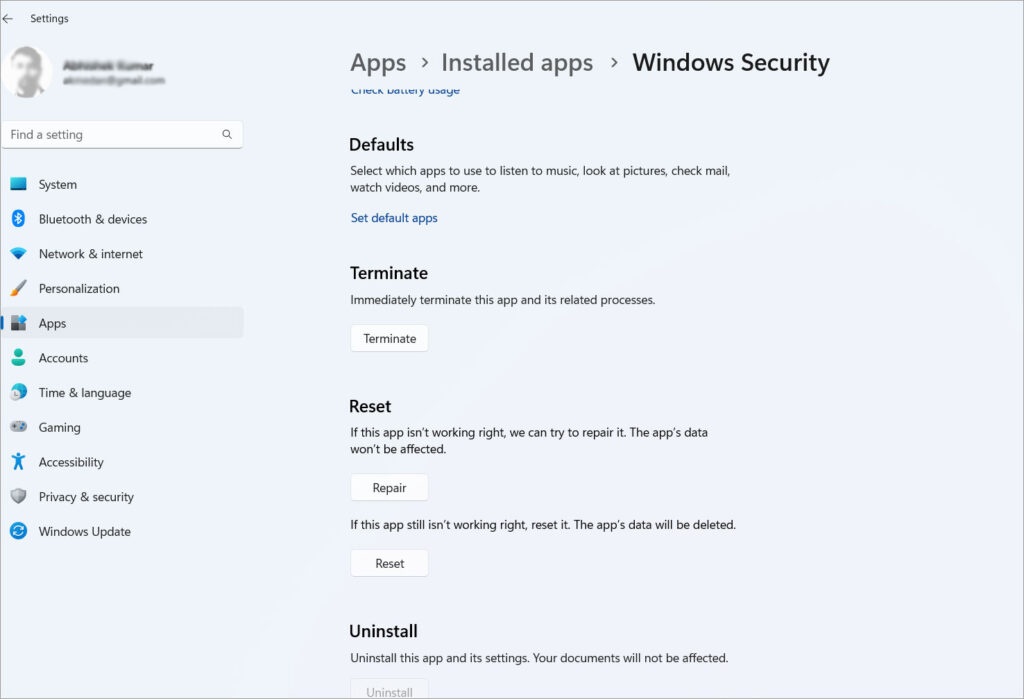Click the Privacy & security shield icon

point(18,496)
